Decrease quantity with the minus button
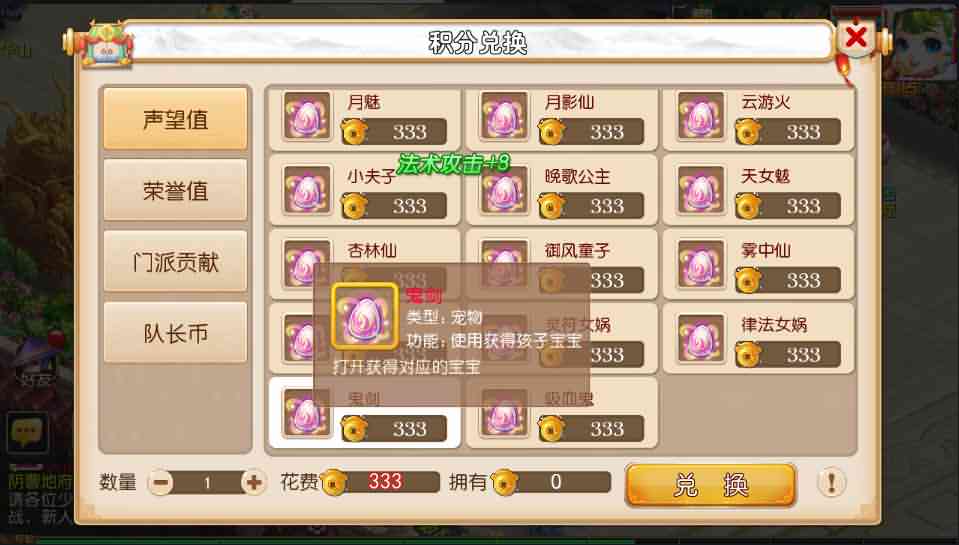This screenshot has height=545, width=959. 161,483
